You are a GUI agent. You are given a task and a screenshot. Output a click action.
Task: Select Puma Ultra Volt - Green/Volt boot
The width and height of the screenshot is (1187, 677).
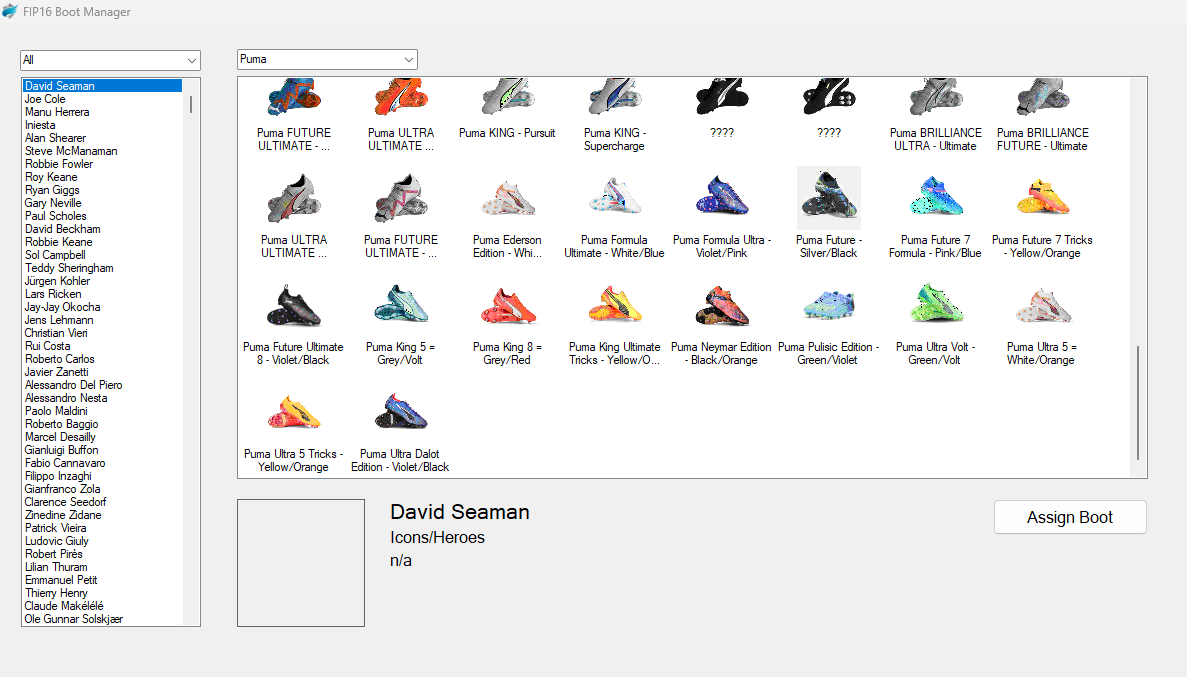click(x=936, y=304)
